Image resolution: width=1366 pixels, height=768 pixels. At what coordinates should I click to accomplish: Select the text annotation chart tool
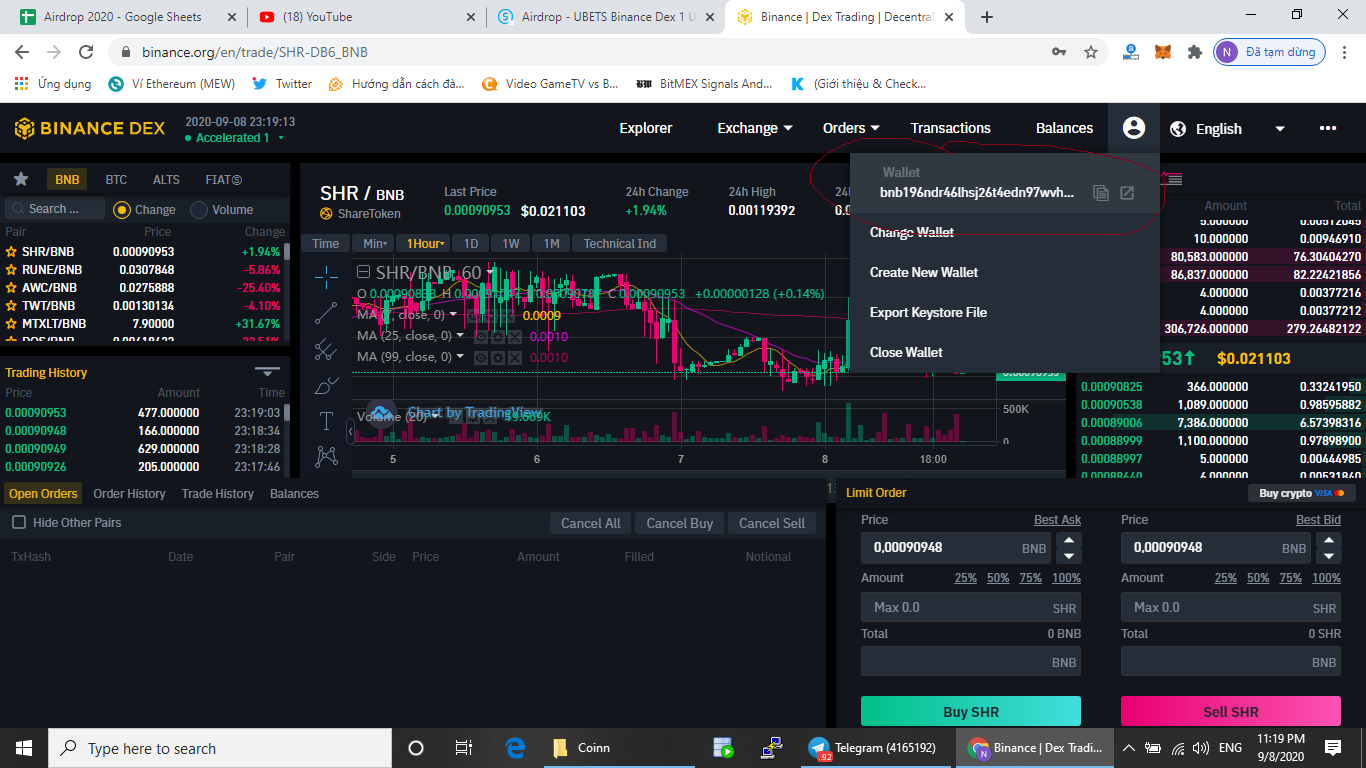click(x=326, y=421)
